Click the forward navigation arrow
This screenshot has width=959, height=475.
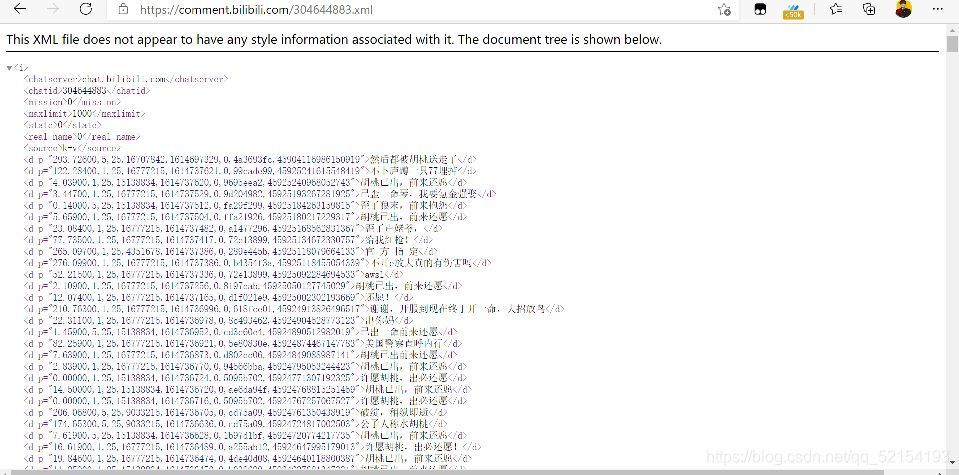[53, 9]
